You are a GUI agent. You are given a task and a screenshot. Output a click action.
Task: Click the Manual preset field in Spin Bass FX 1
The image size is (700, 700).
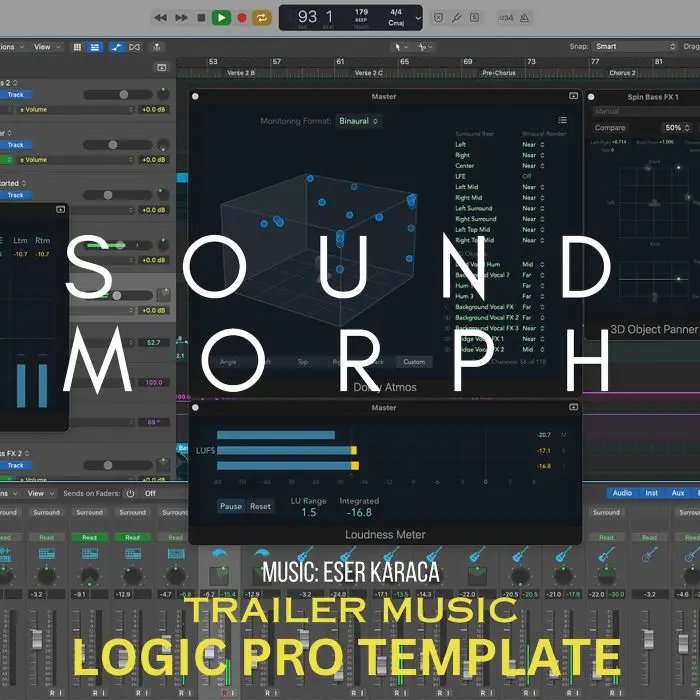coord(646,111)
